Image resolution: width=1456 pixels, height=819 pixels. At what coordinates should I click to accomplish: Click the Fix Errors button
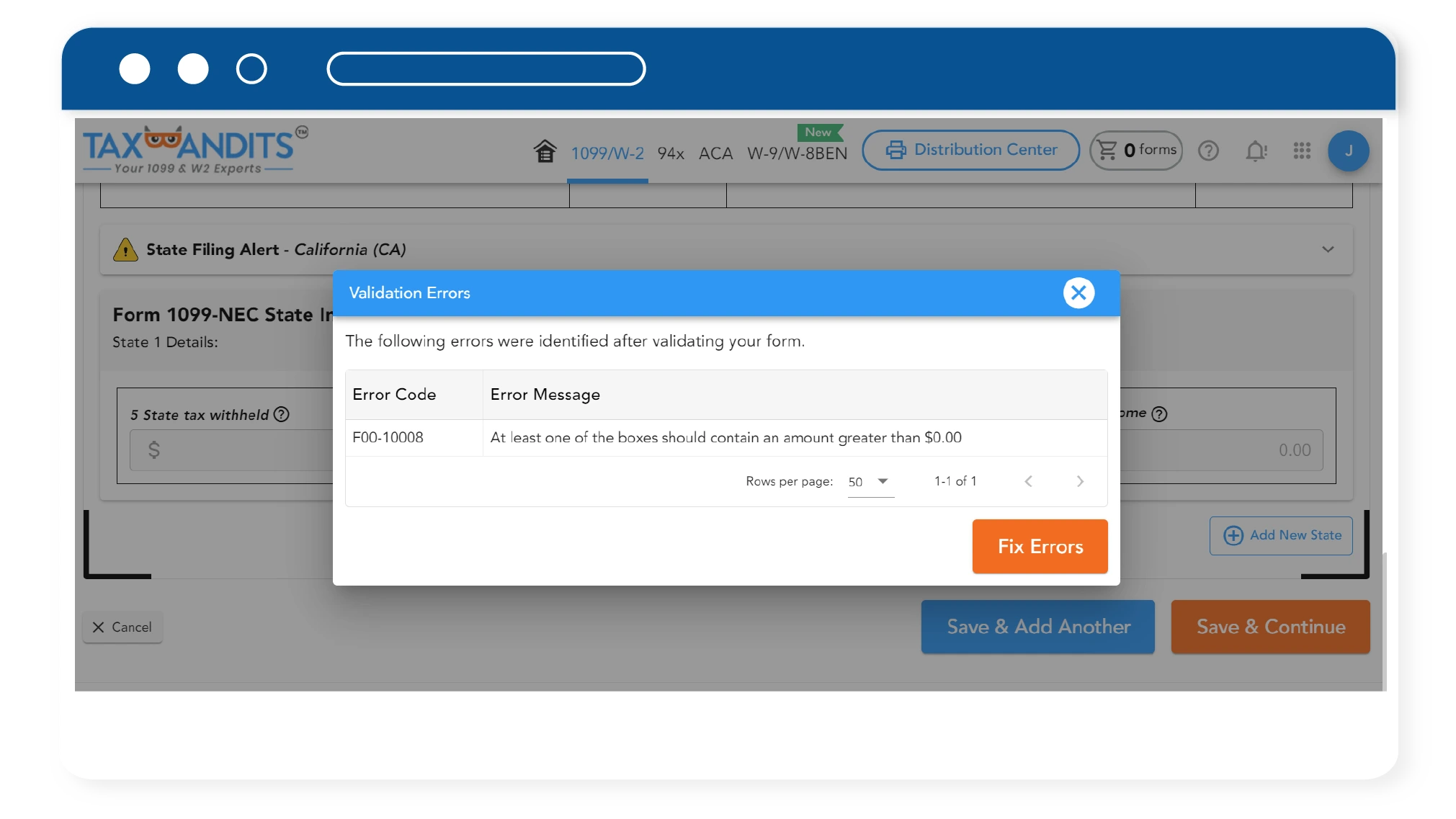click(x=1040, y=546)
